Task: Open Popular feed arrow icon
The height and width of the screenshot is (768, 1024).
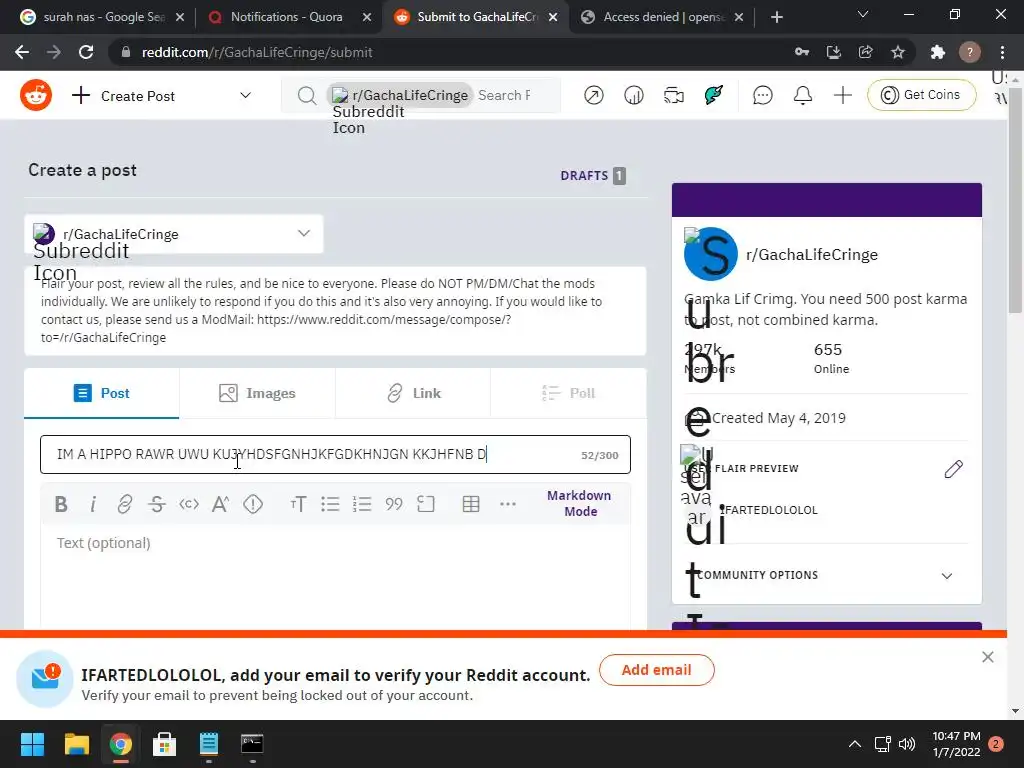Action: pyautogui.click(x=594, y=95)
